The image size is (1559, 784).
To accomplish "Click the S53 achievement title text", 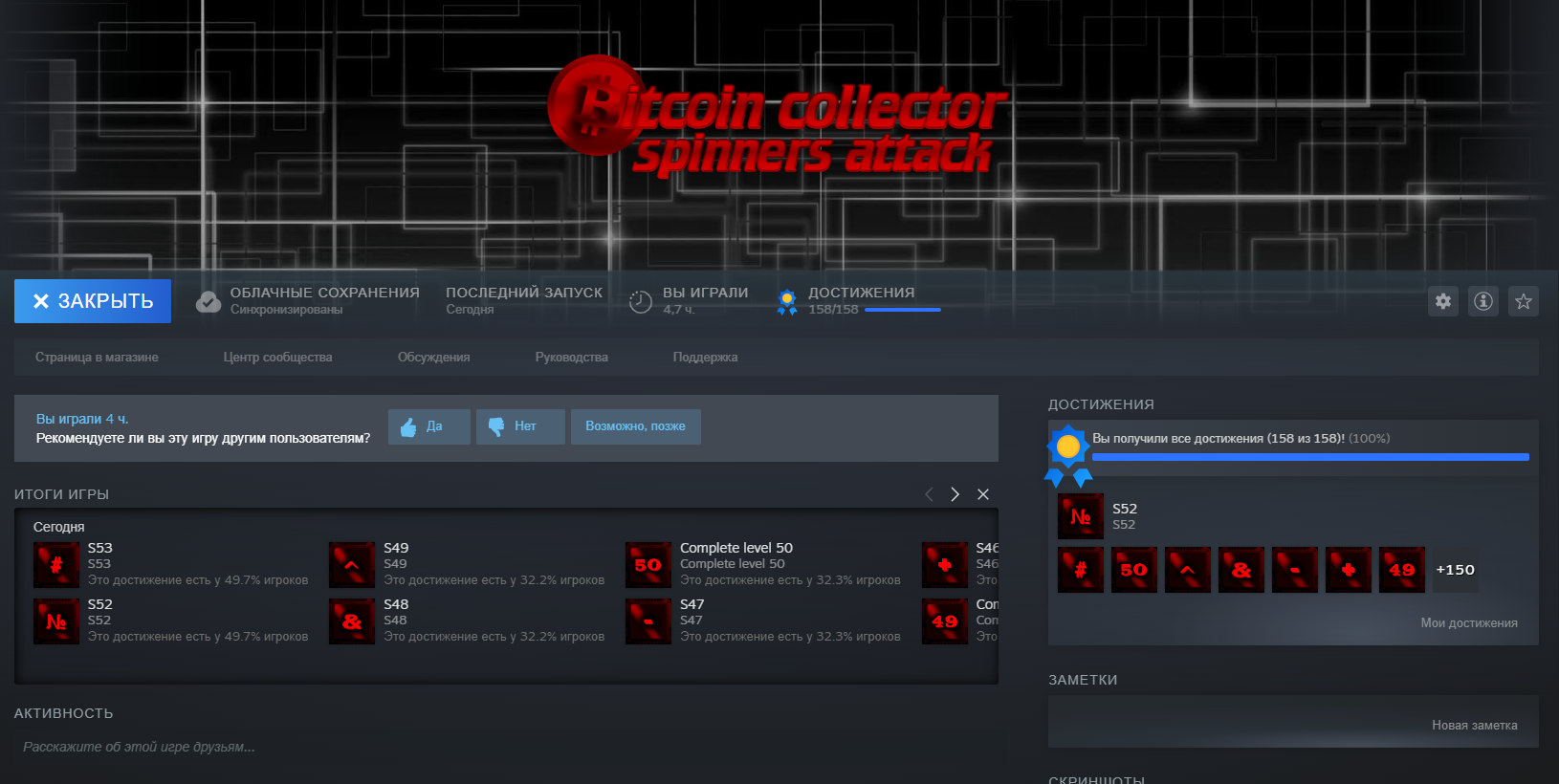I will (99, 548).
